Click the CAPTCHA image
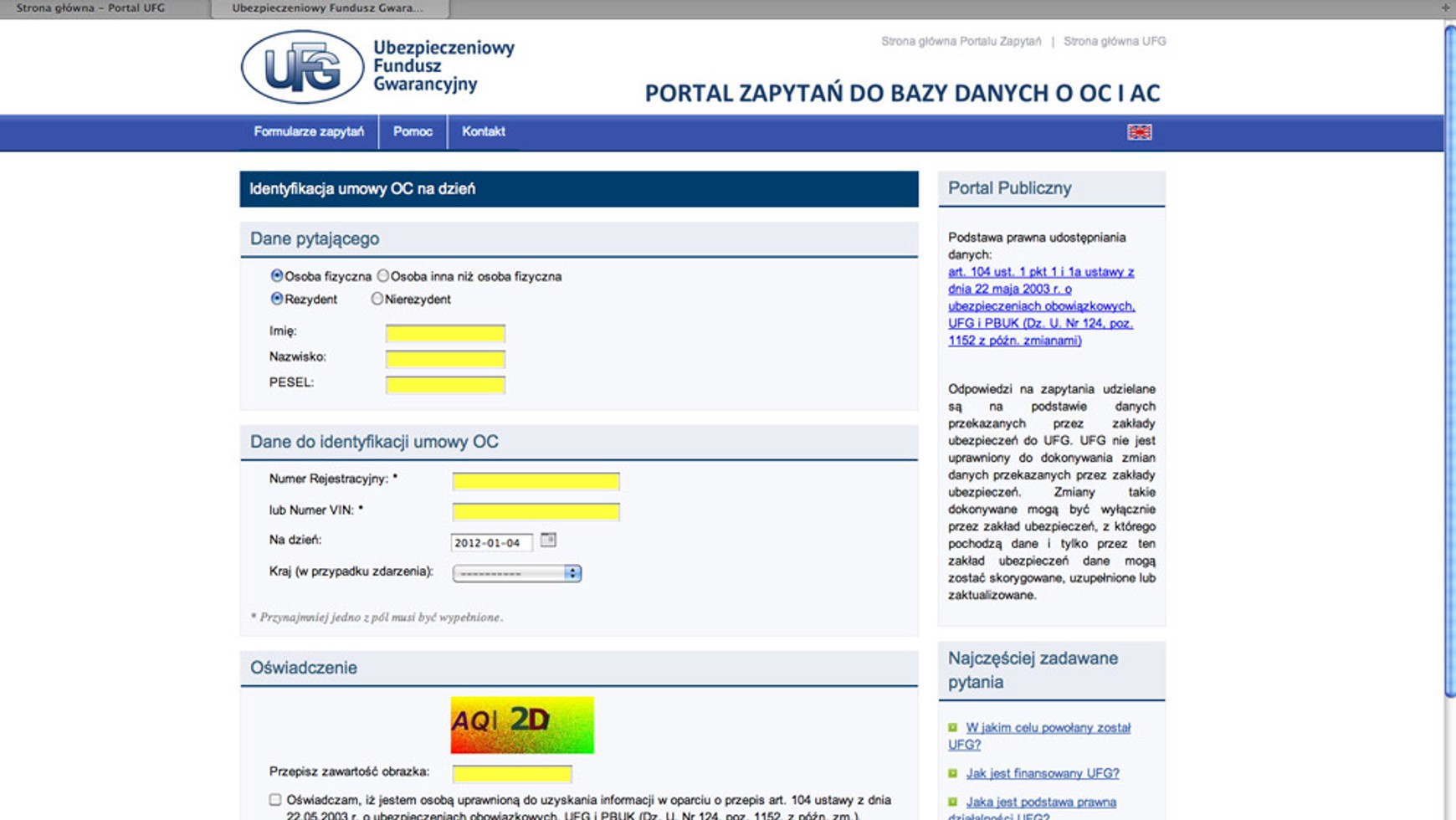This screenshot has width=1456, height=820. 522,725
